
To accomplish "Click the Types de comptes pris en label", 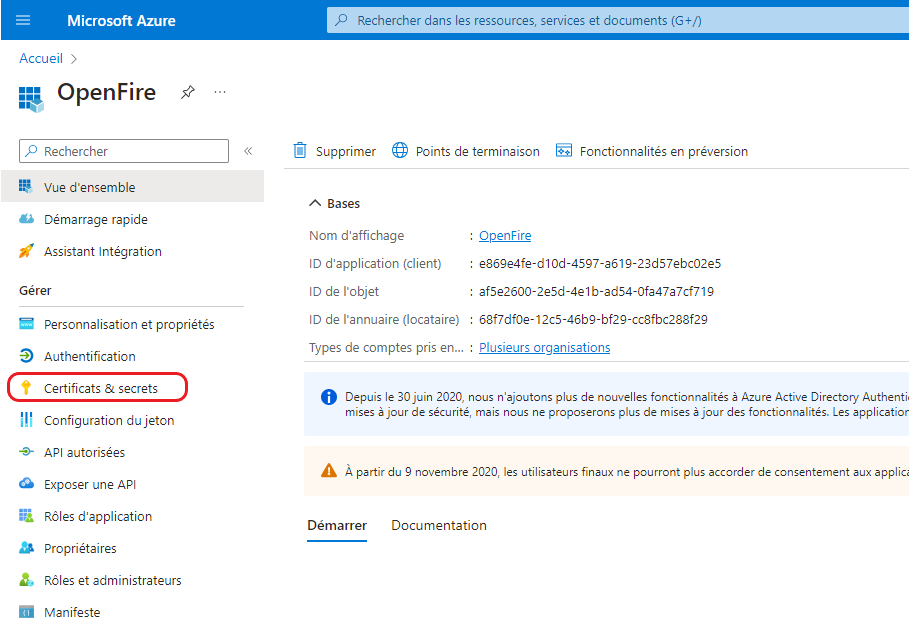I will click(x=386, y=347).
